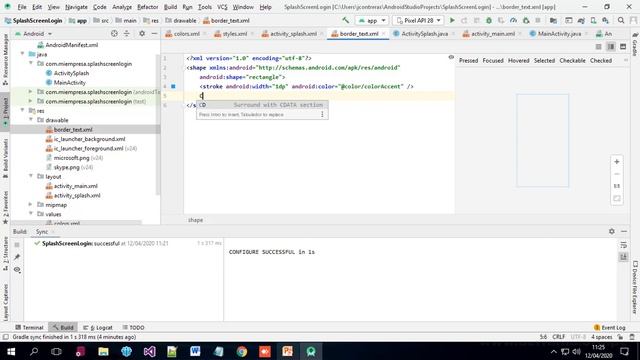Switch to activity_splash.xml editor tab
This screenshot has width=640, height=360.
click(x=293, y=34)
